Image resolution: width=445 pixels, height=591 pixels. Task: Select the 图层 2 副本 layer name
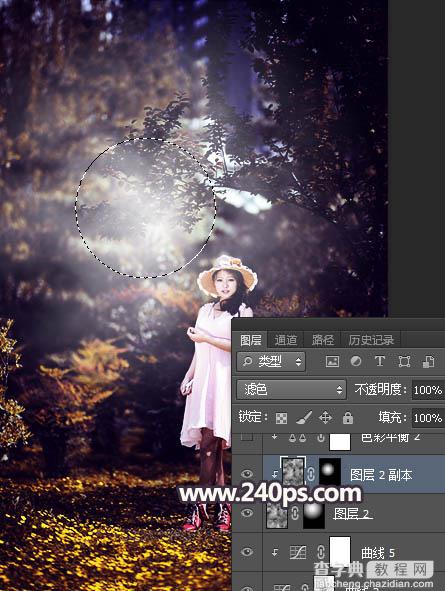tap(381, 475)
